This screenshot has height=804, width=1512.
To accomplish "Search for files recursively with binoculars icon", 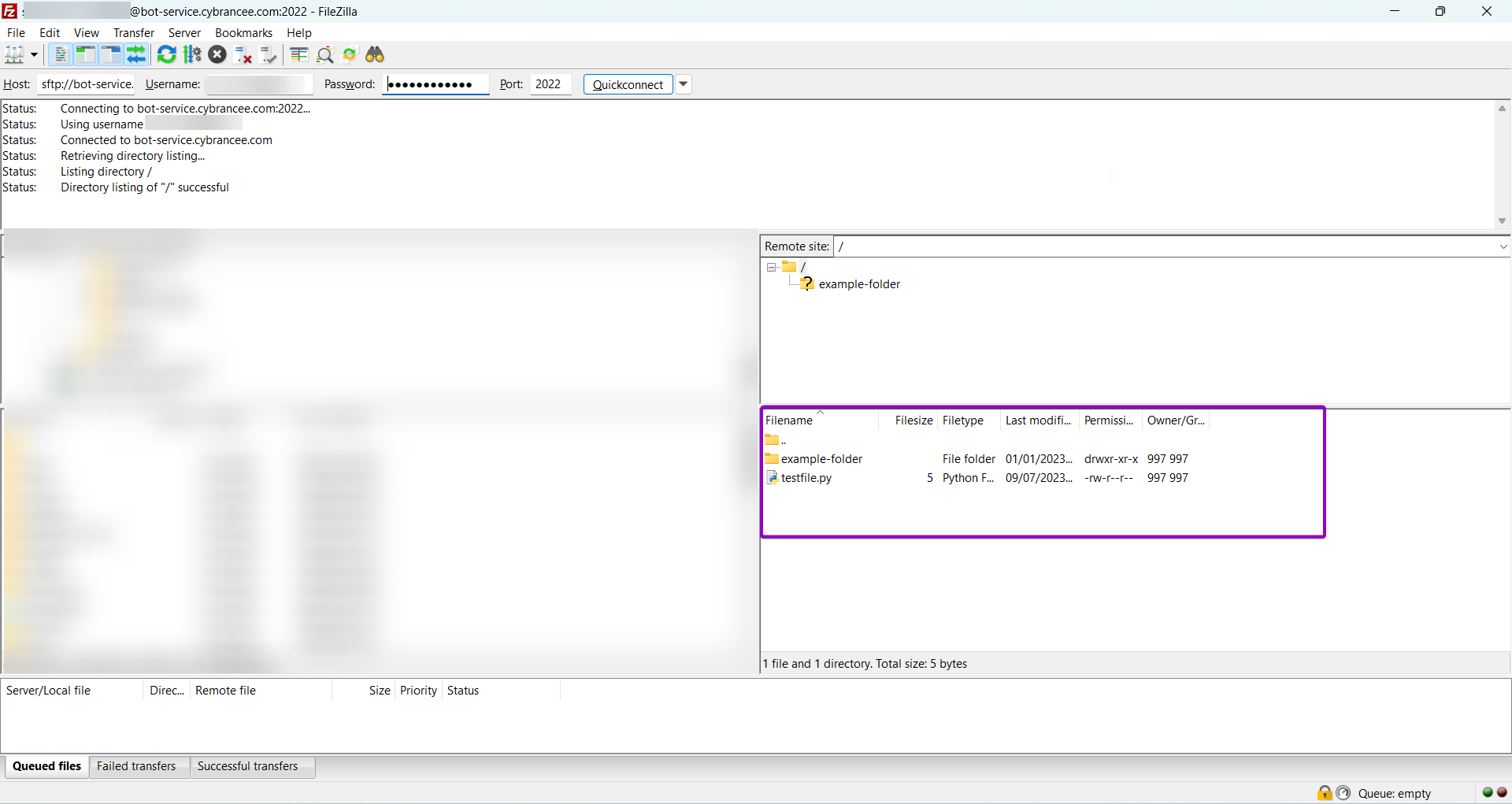I will [x=375, y=54].
